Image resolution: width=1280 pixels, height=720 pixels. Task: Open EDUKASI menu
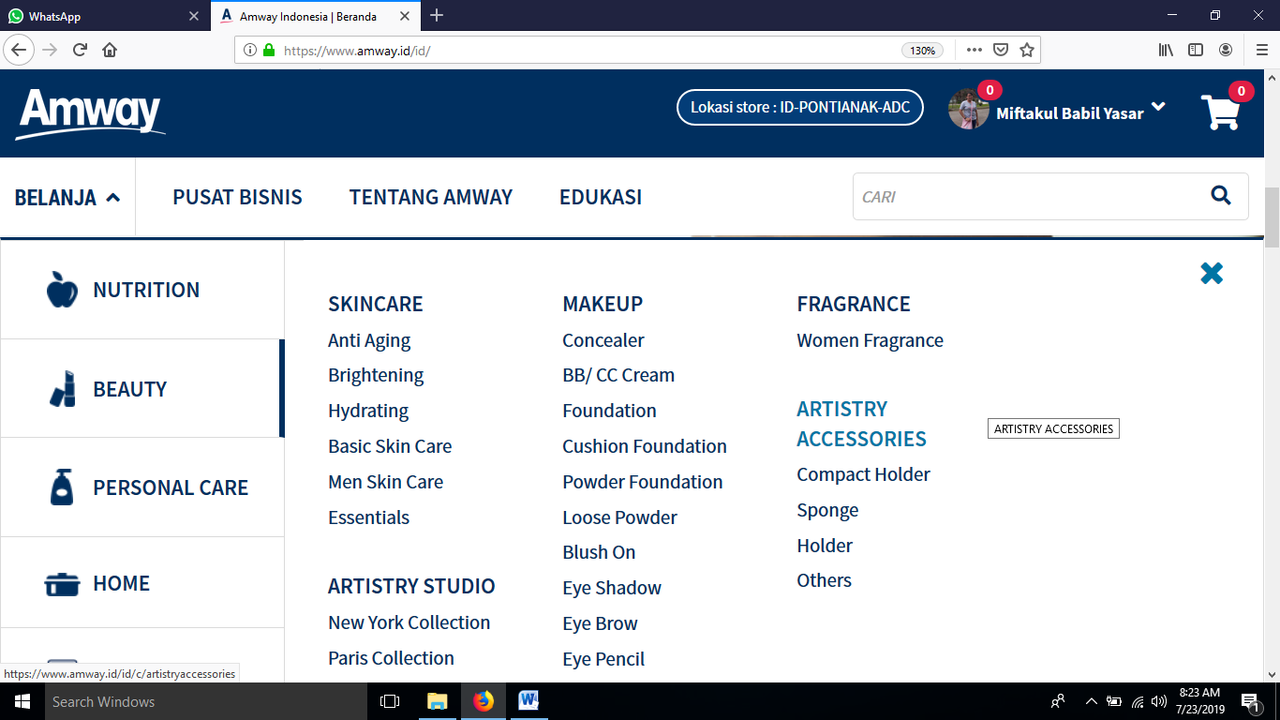[600, 197]
